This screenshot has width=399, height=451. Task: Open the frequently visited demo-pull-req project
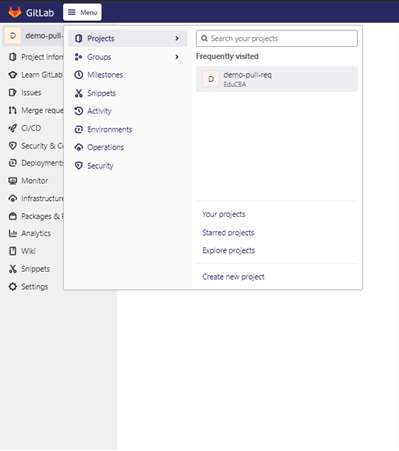[277, 79]
